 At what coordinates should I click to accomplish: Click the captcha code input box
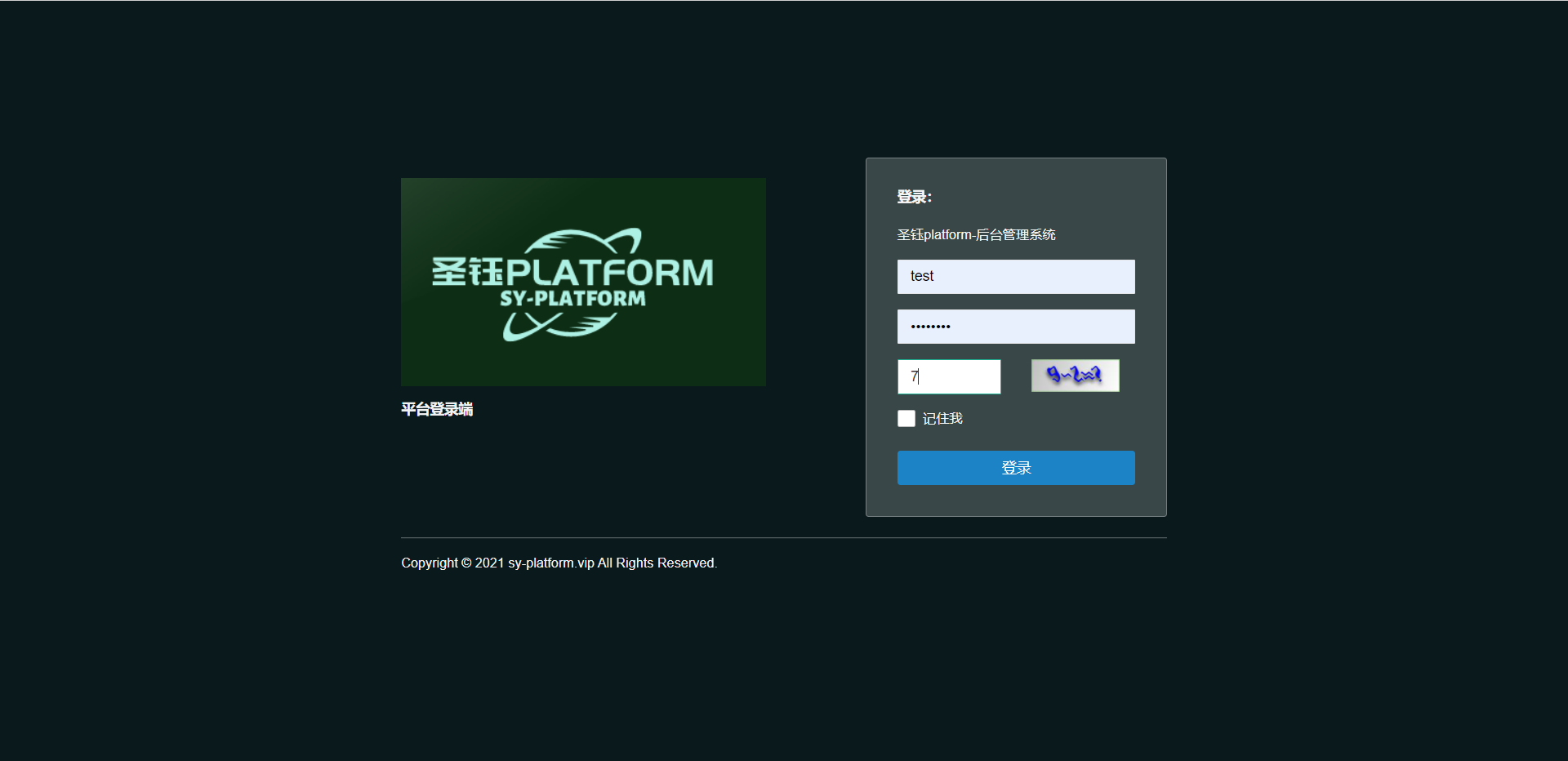point(949,376)
